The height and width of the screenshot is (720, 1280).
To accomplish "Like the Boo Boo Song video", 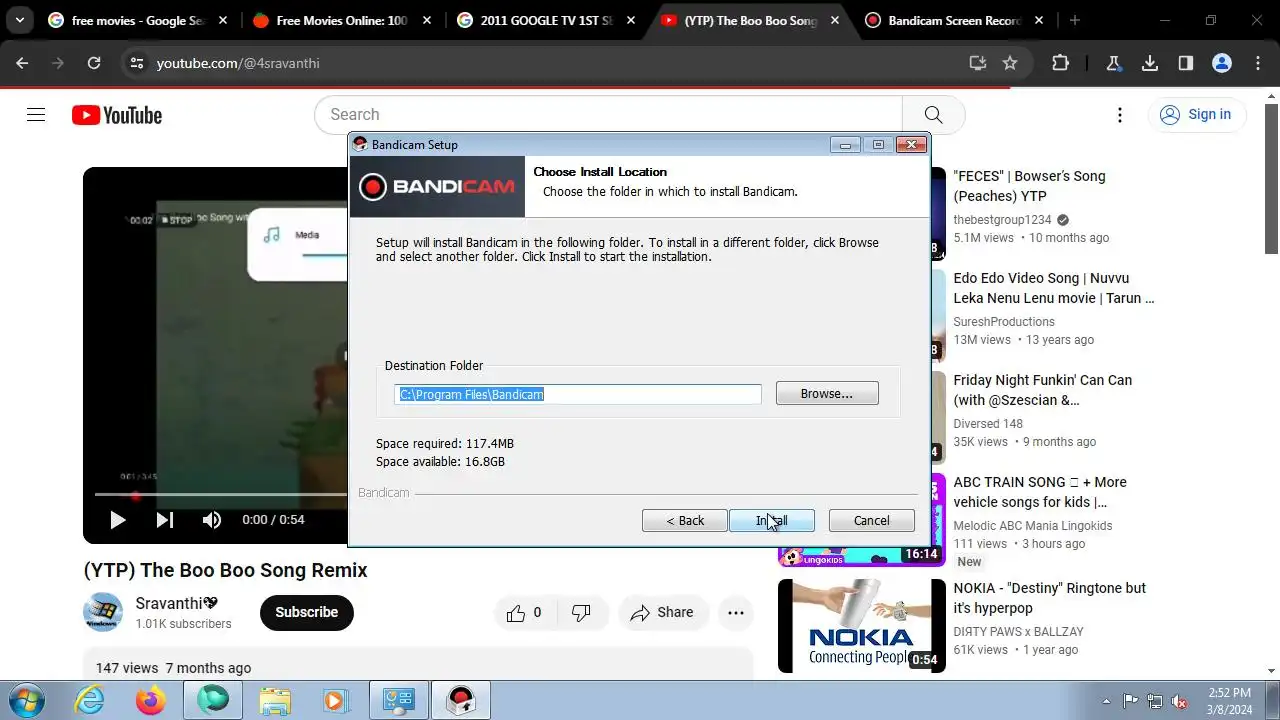I will (x=524, y=613).
